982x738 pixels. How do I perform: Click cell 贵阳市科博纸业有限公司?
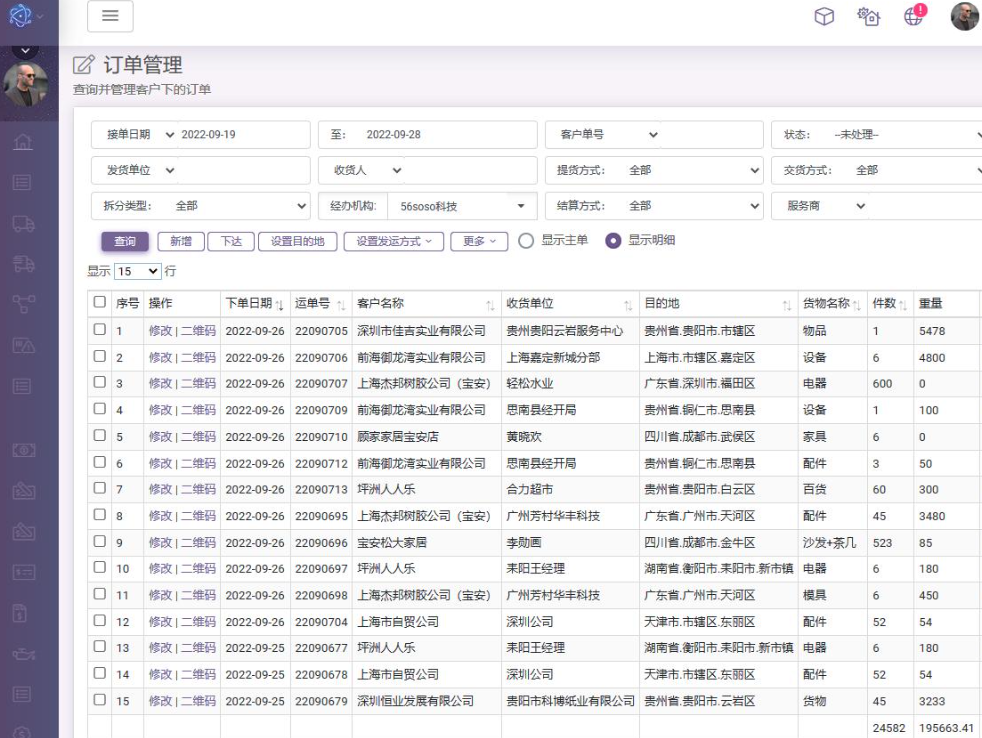point(571,701)
